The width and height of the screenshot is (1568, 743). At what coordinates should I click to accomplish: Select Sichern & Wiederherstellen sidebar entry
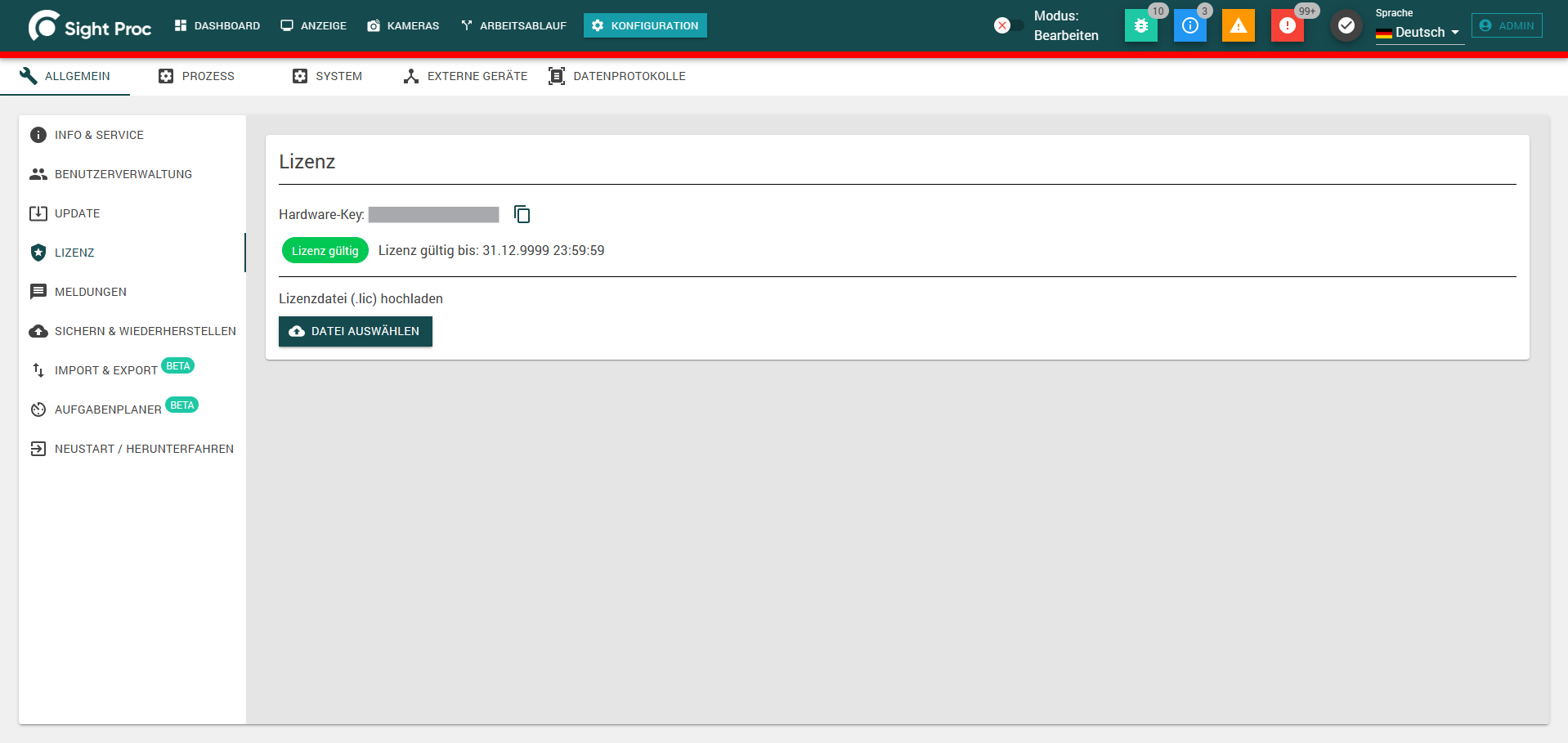point(132,331)
